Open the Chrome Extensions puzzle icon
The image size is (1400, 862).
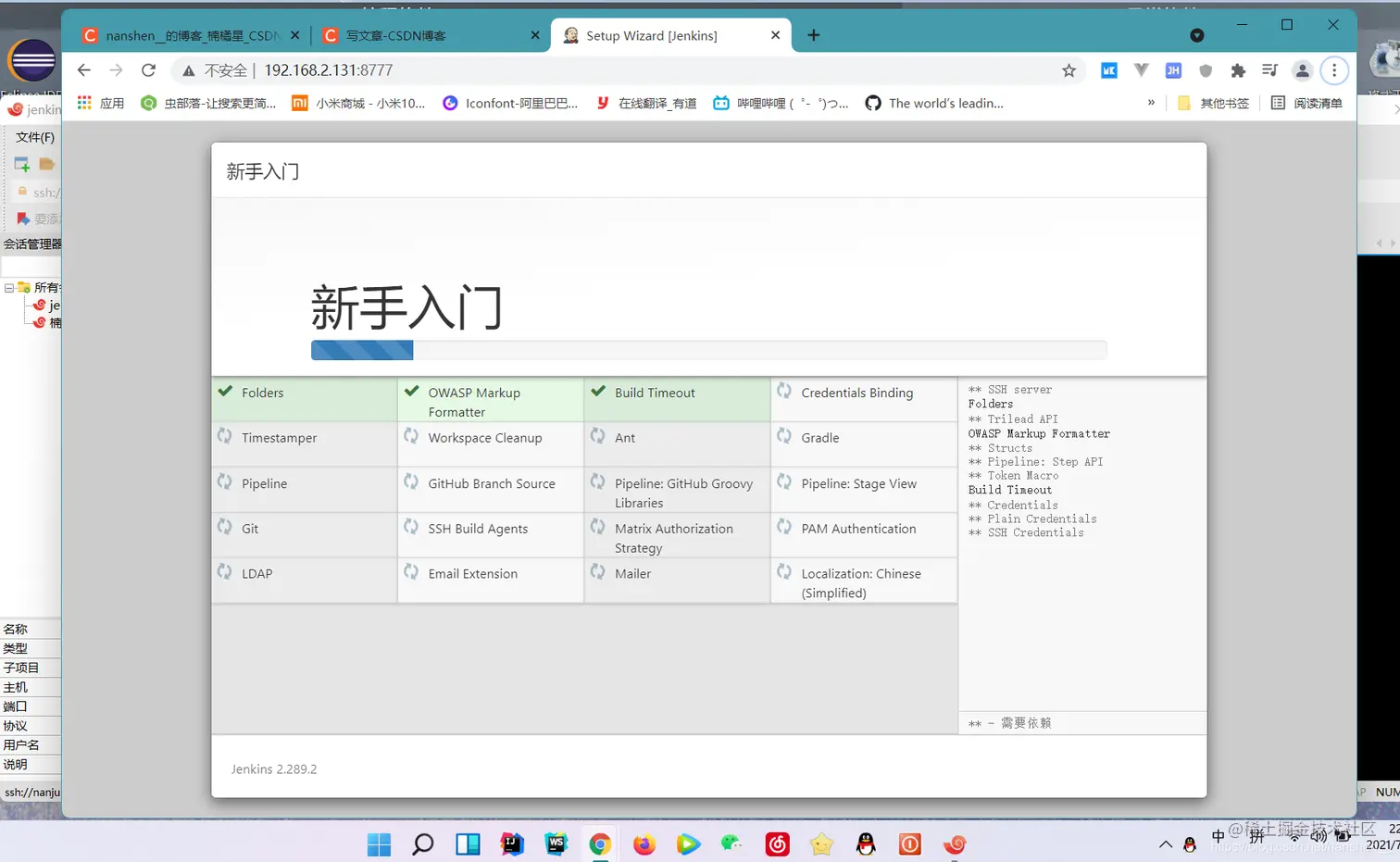1238,70
